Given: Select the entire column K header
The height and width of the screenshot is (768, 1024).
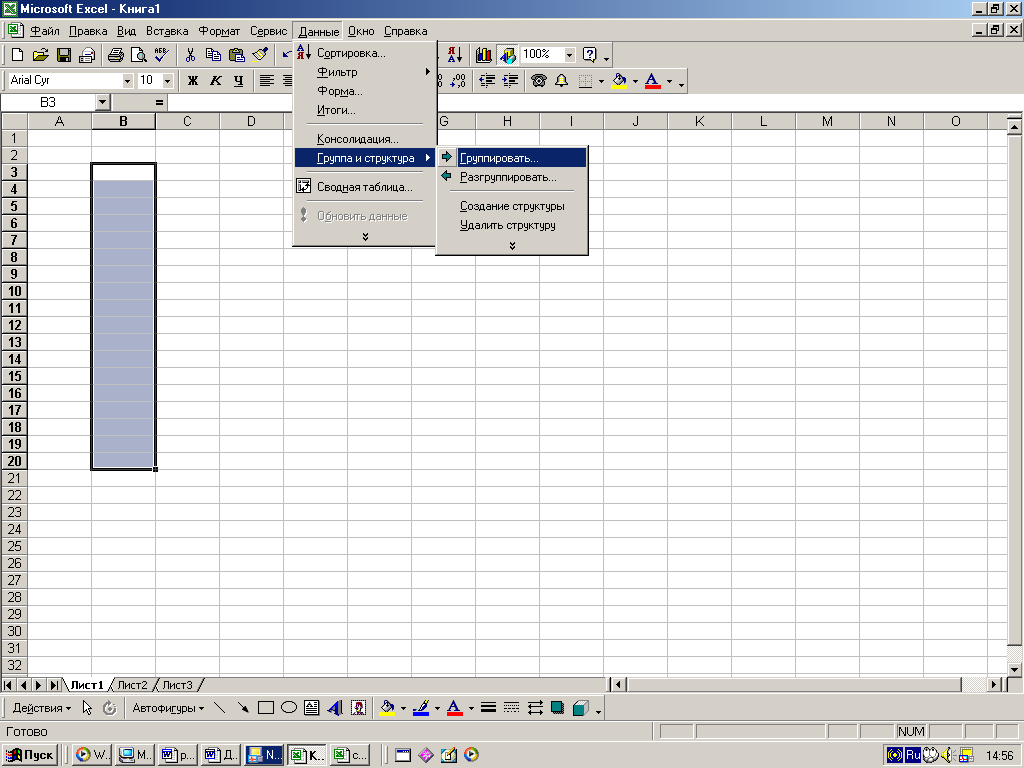Looking at the screenshot, I should point(699,121).
